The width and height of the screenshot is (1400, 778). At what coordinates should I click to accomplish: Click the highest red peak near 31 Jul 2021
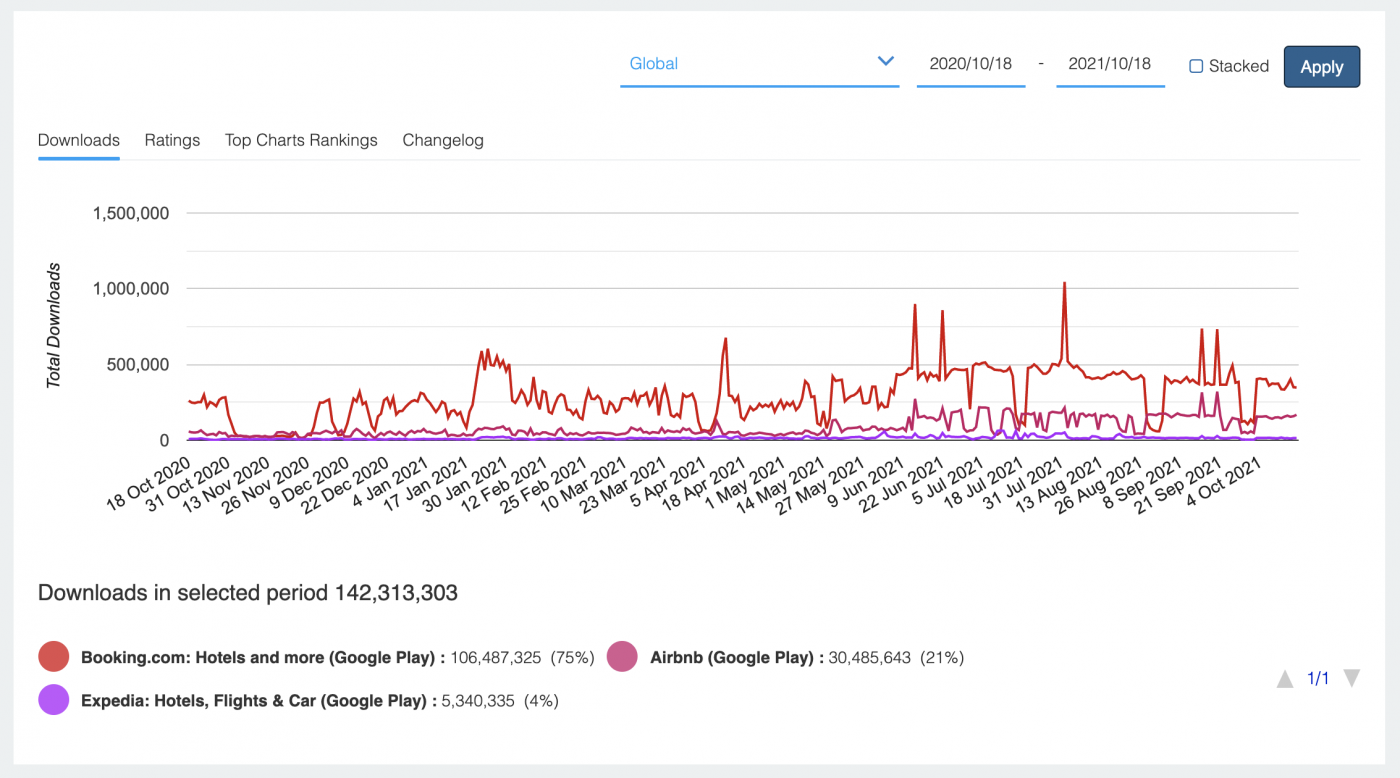[1064, 283]
